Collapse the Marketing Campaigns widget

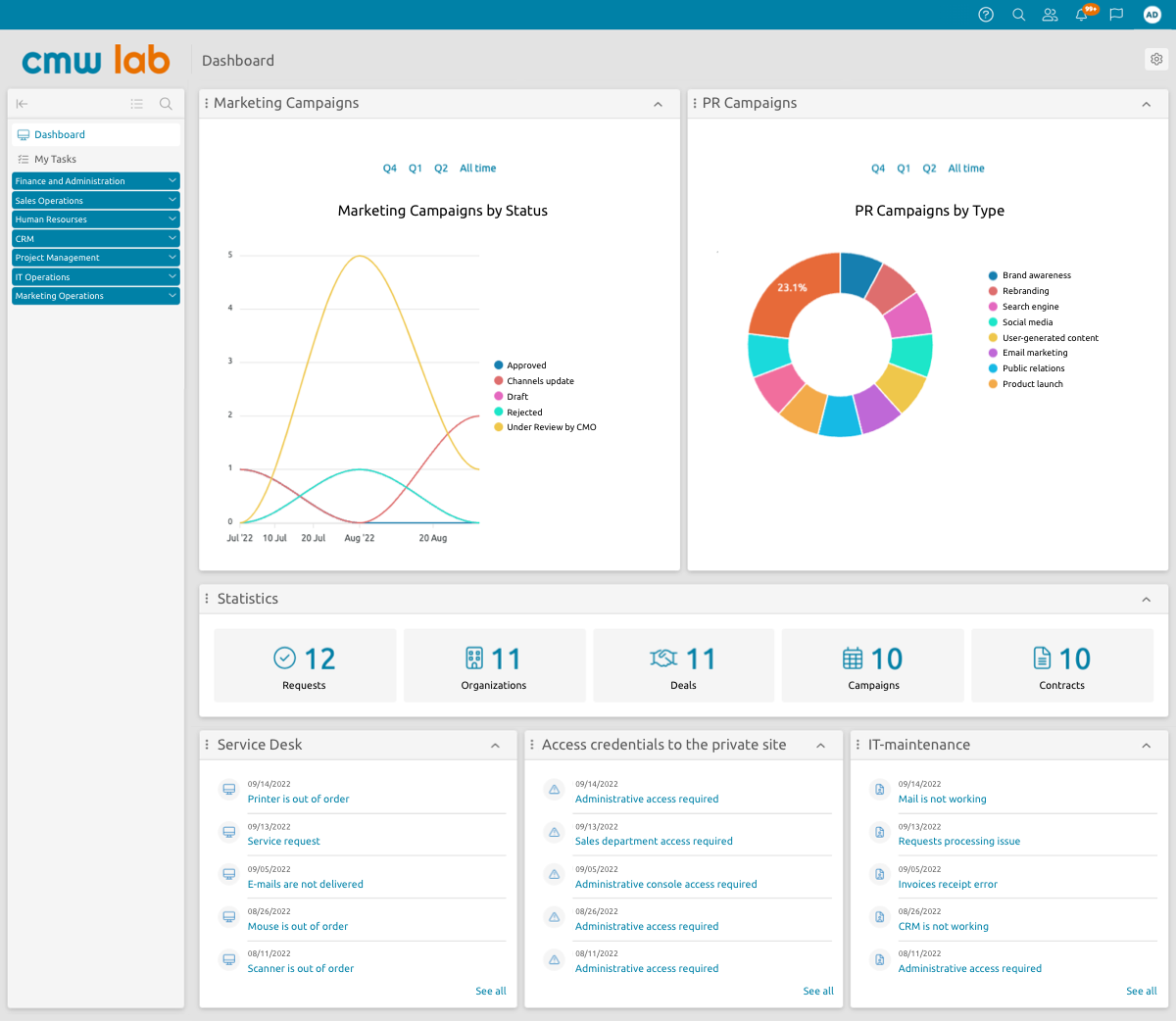tap(658, 104)
